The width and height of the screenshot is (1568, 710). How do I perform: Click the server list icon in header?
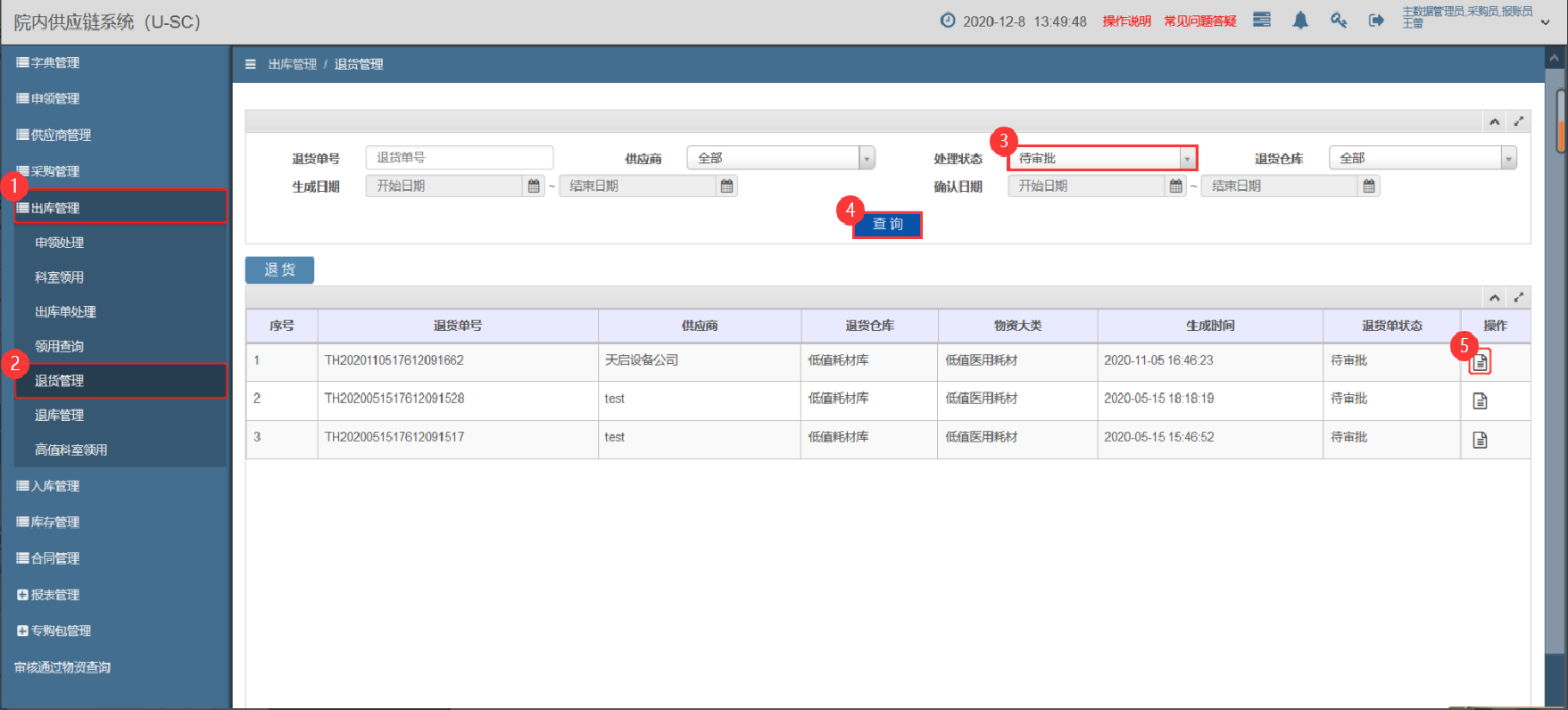point(1262,20)
